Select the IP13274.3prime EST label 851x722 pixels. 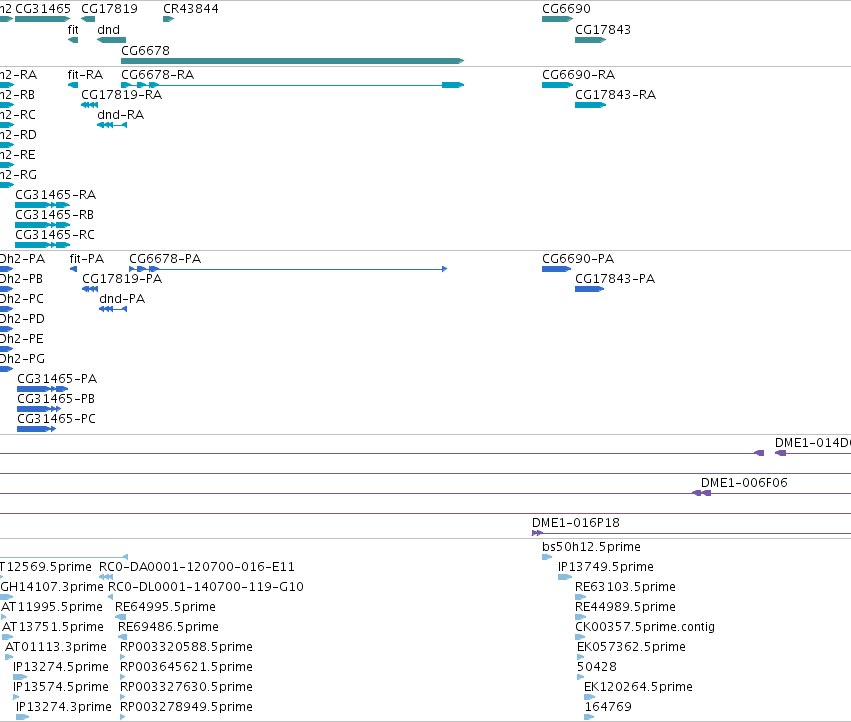tap(63, 707)
